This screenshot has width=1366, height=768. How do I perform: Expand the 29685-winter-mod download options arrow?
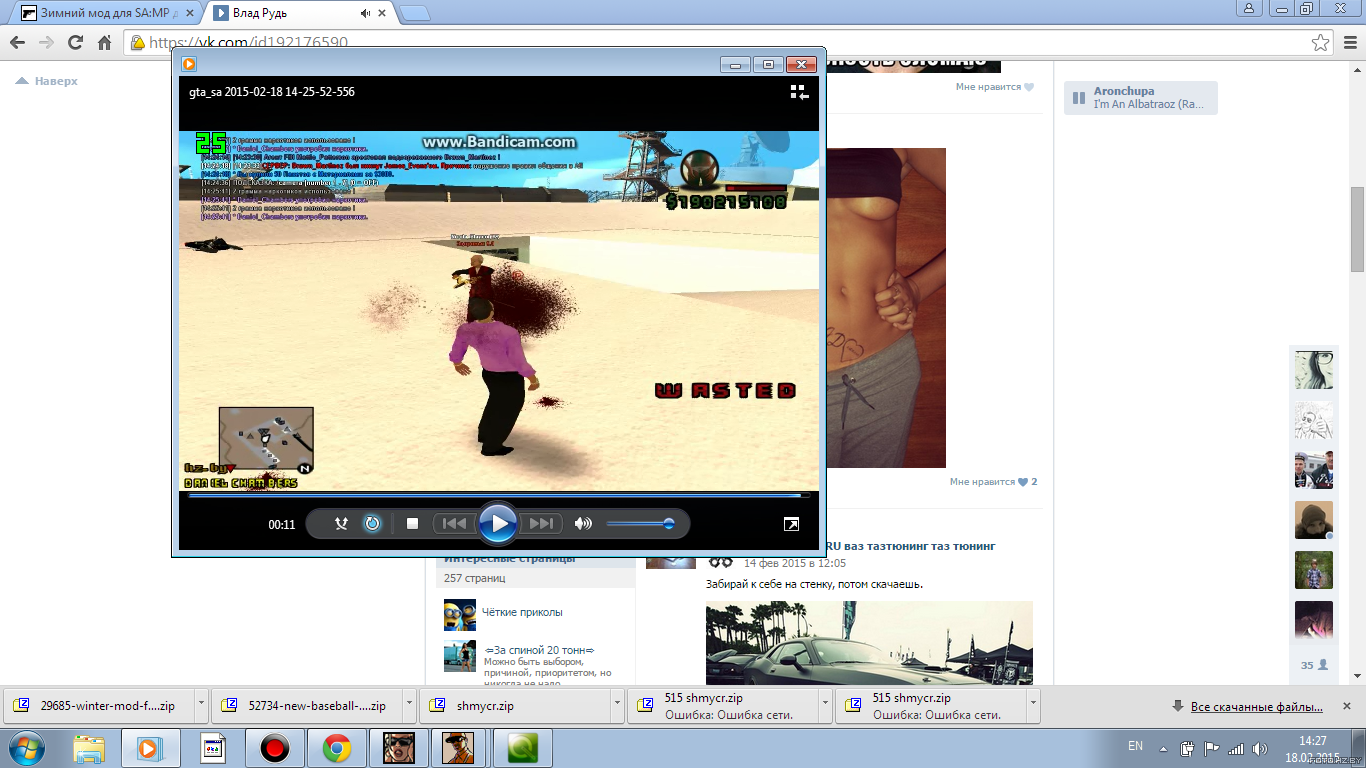(201, 703)
